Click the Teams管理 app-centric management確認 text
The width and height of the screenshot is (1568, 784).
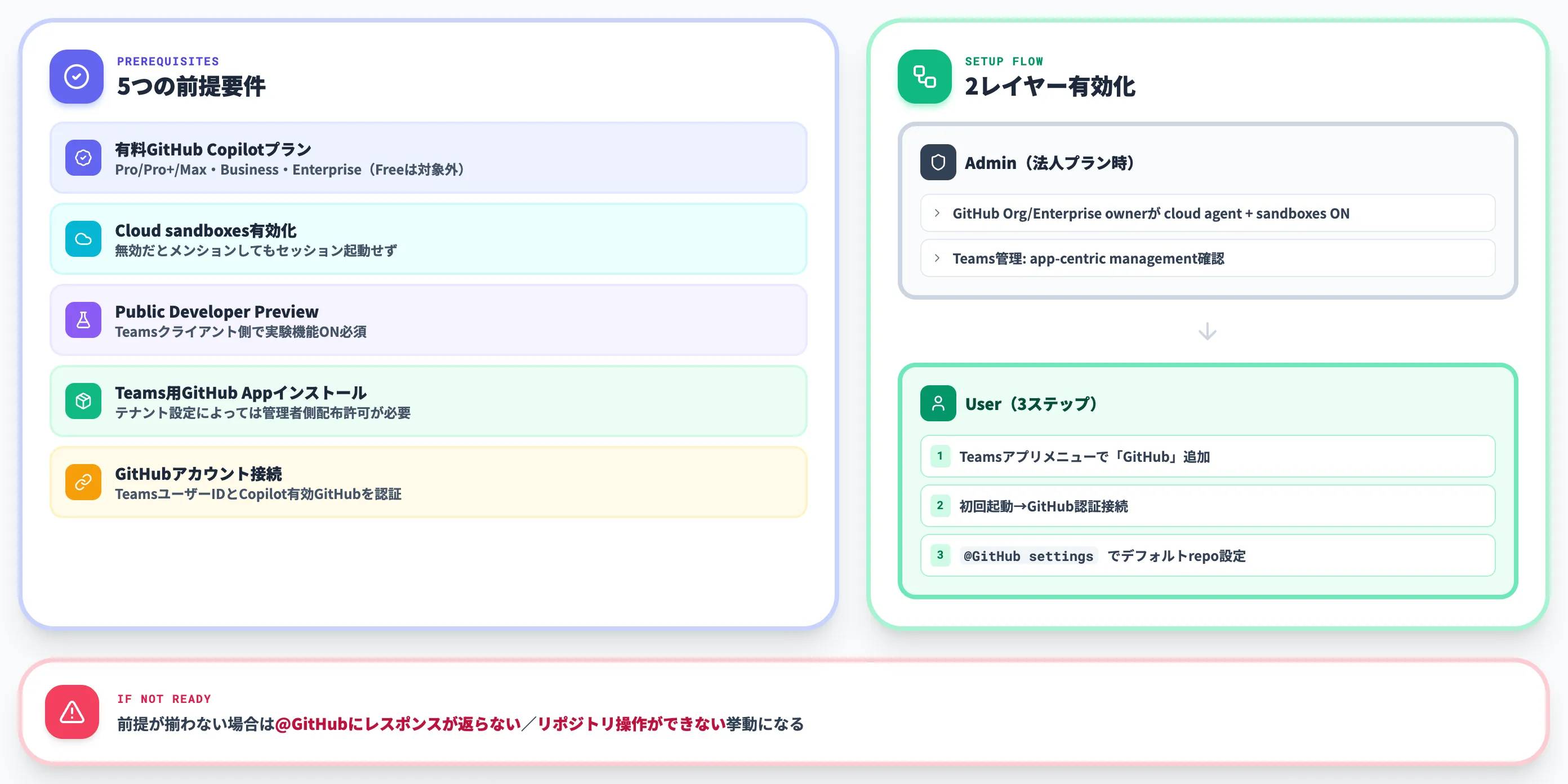click(1088, 259)
